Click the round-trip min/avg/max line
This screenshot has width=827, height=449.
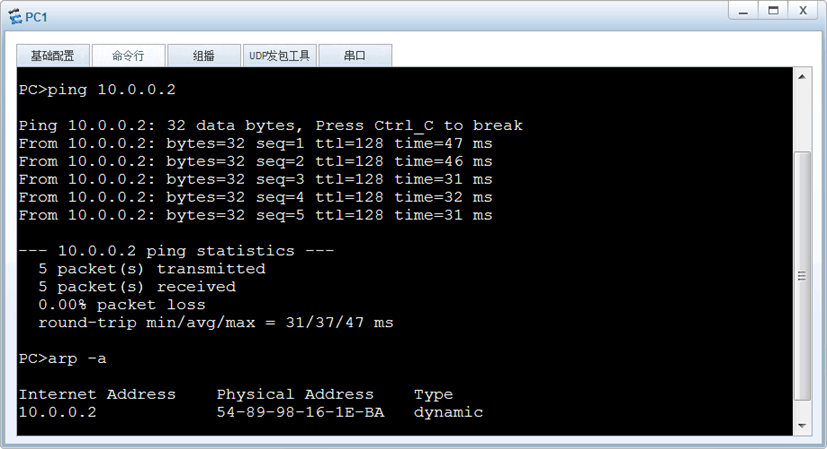(x=216, y=323)
